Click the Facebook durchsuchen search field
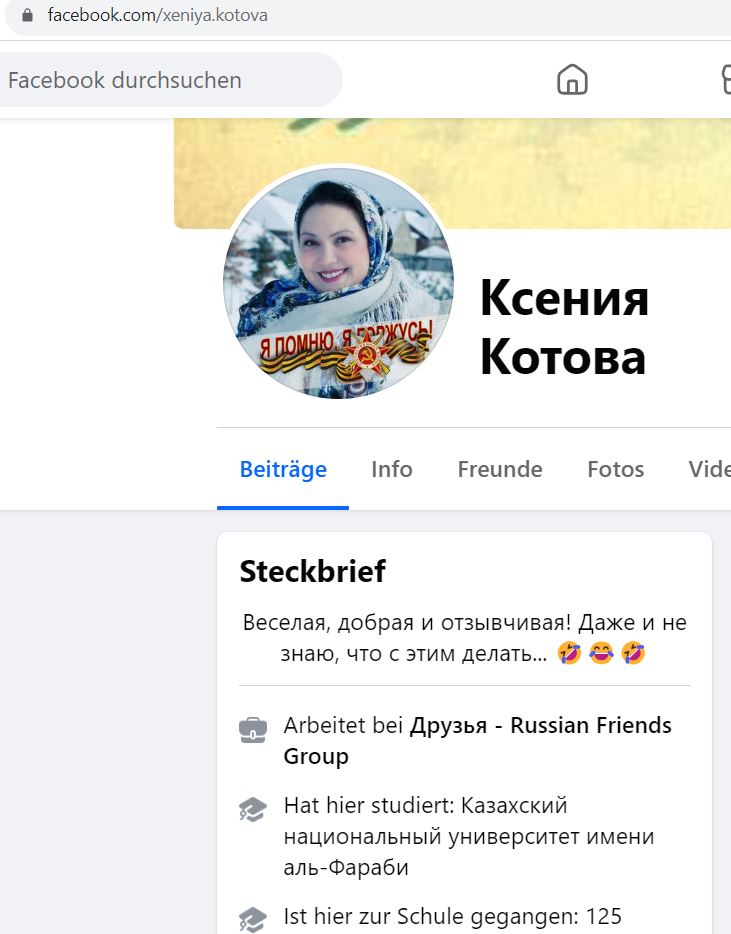 click(167, 80)
